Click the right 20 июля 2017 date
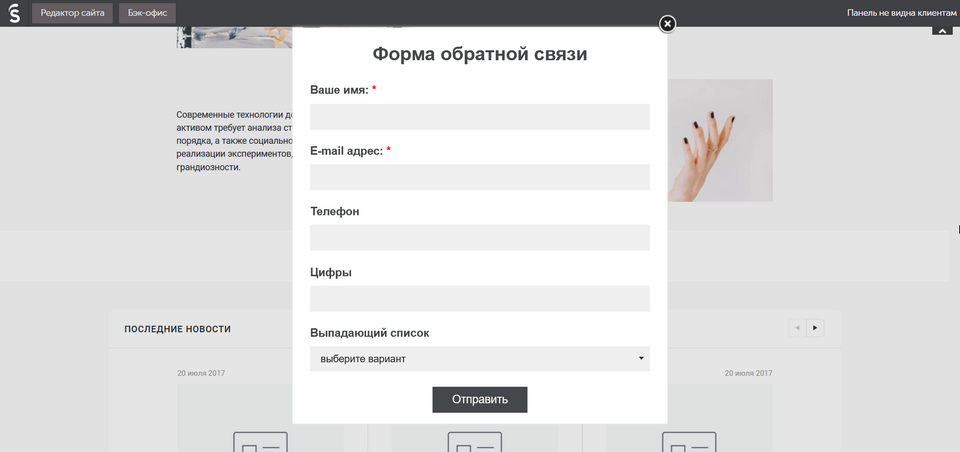This screenshot has height=452, width=960. click(749, 372)
